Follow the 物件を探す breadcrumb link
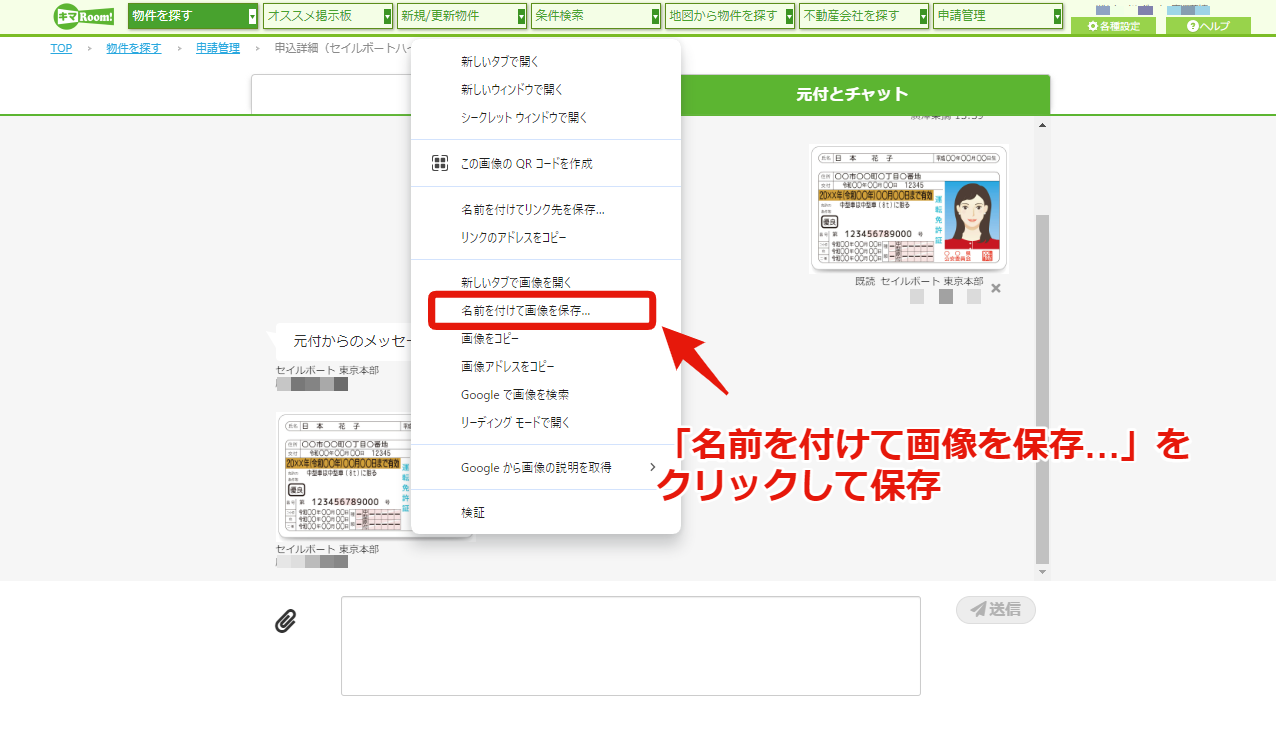The width and height of the screenshot is (1276, 749). coord(134,48)
